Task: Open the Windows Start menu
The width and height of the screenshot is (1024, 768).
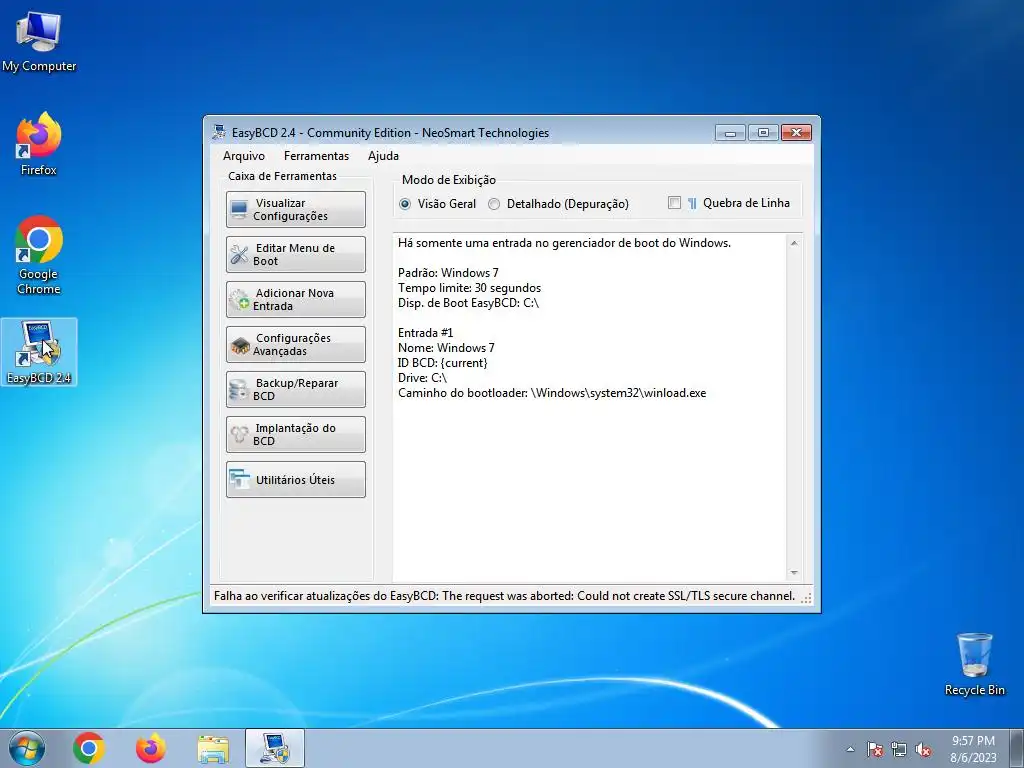Action: (27, 748)
